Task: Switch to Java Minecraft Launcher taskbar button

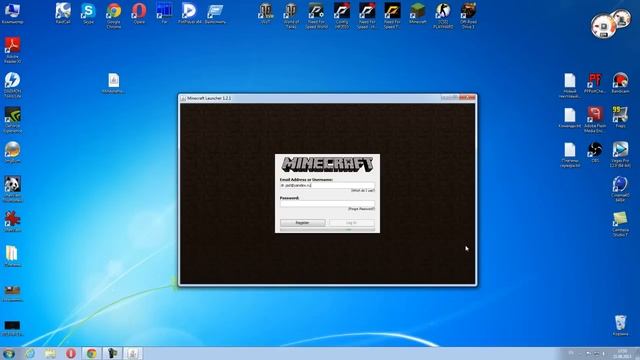Action: (x=132, y=353)
